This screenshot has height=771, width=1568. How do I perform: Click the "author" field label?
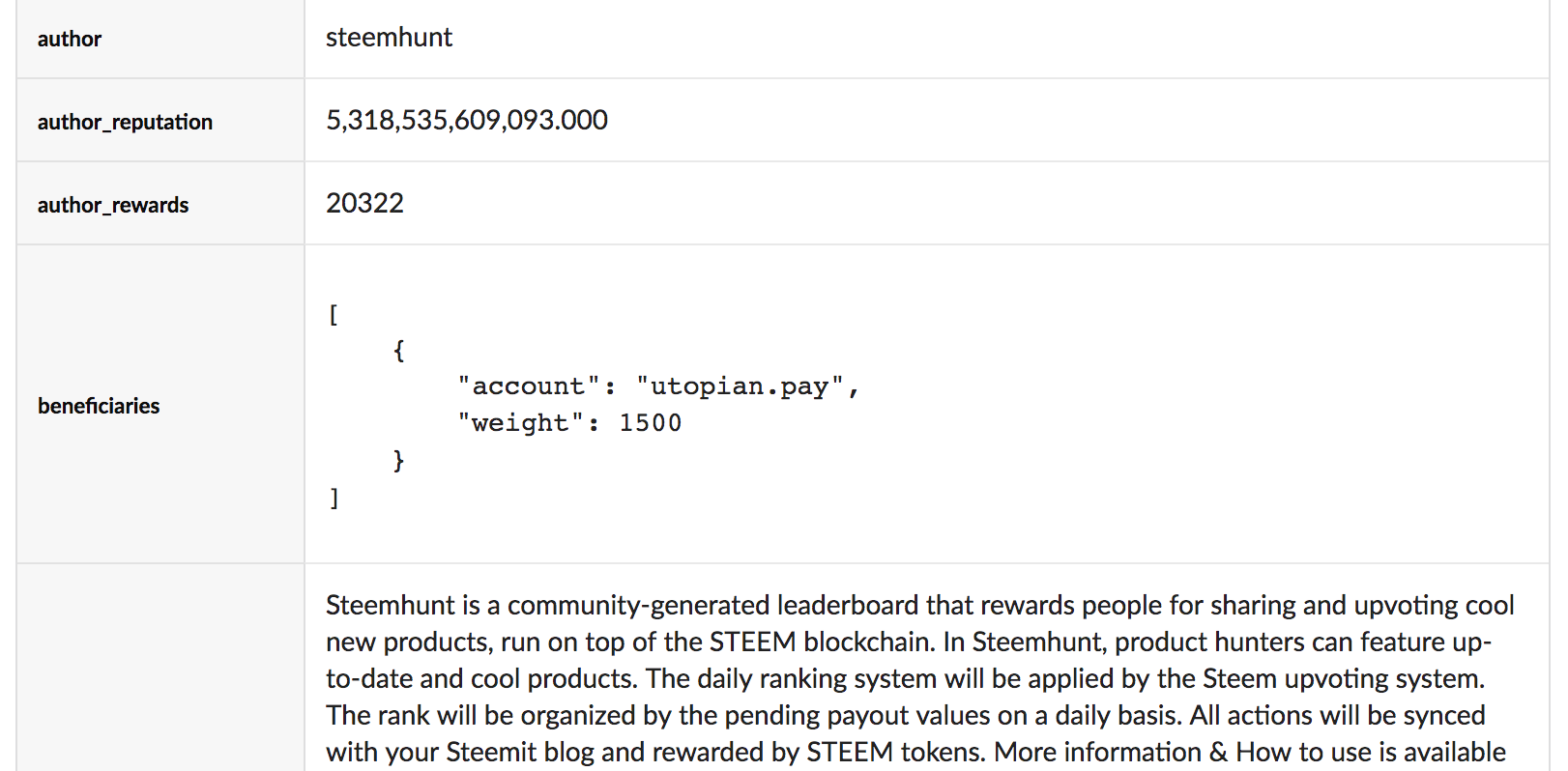point(70,39)
